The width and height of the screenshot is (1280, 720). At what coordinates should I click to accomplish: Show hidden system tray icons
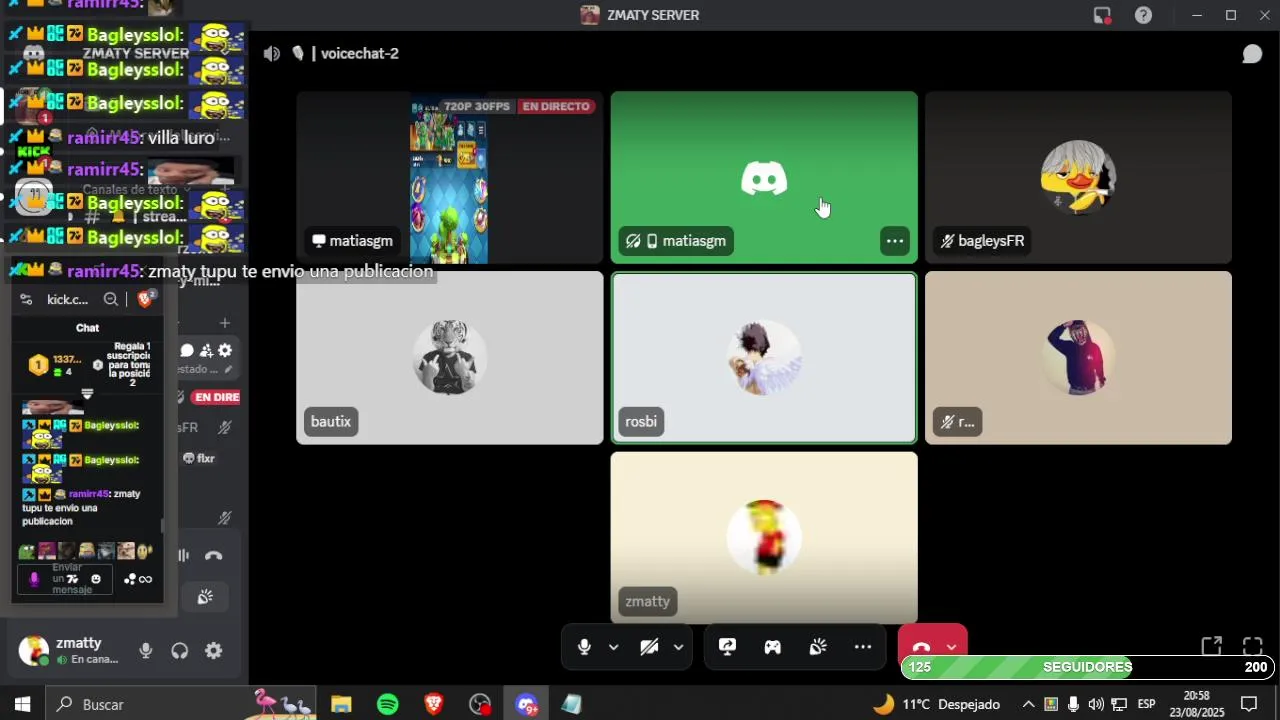click(1028, 704)
